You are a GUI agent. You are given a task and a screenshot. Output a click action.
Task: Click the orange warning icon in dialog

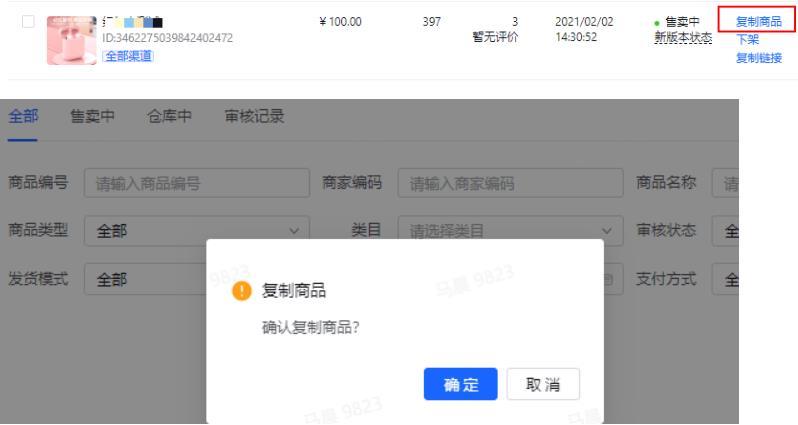239,290
